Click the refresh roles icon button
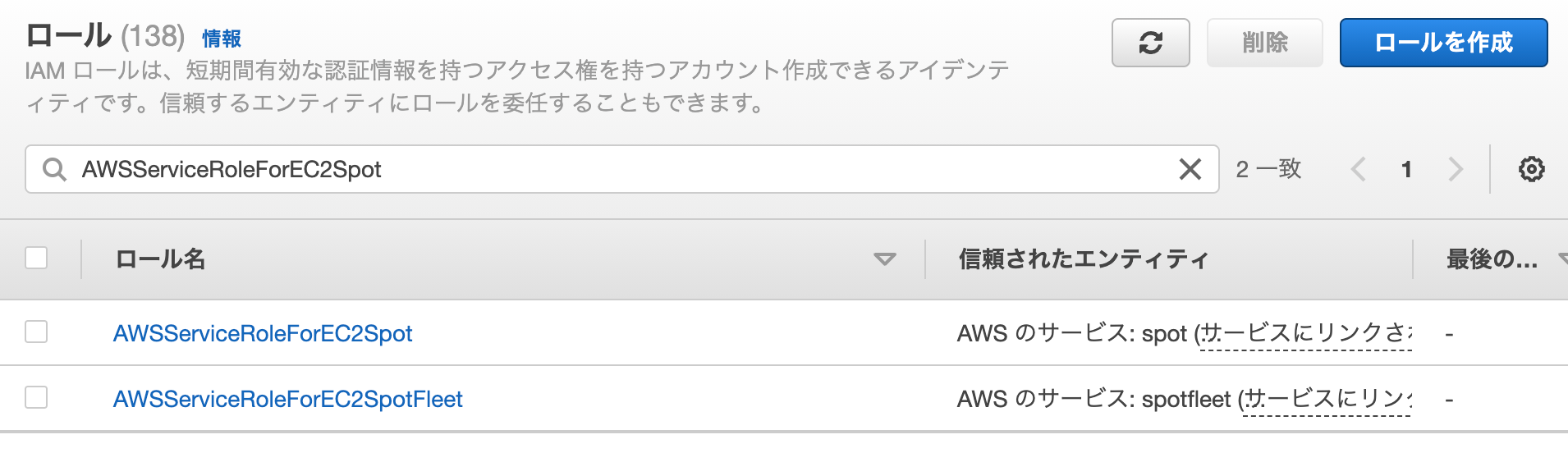Screen dimensions: 1568x453 click(1150, 43)
